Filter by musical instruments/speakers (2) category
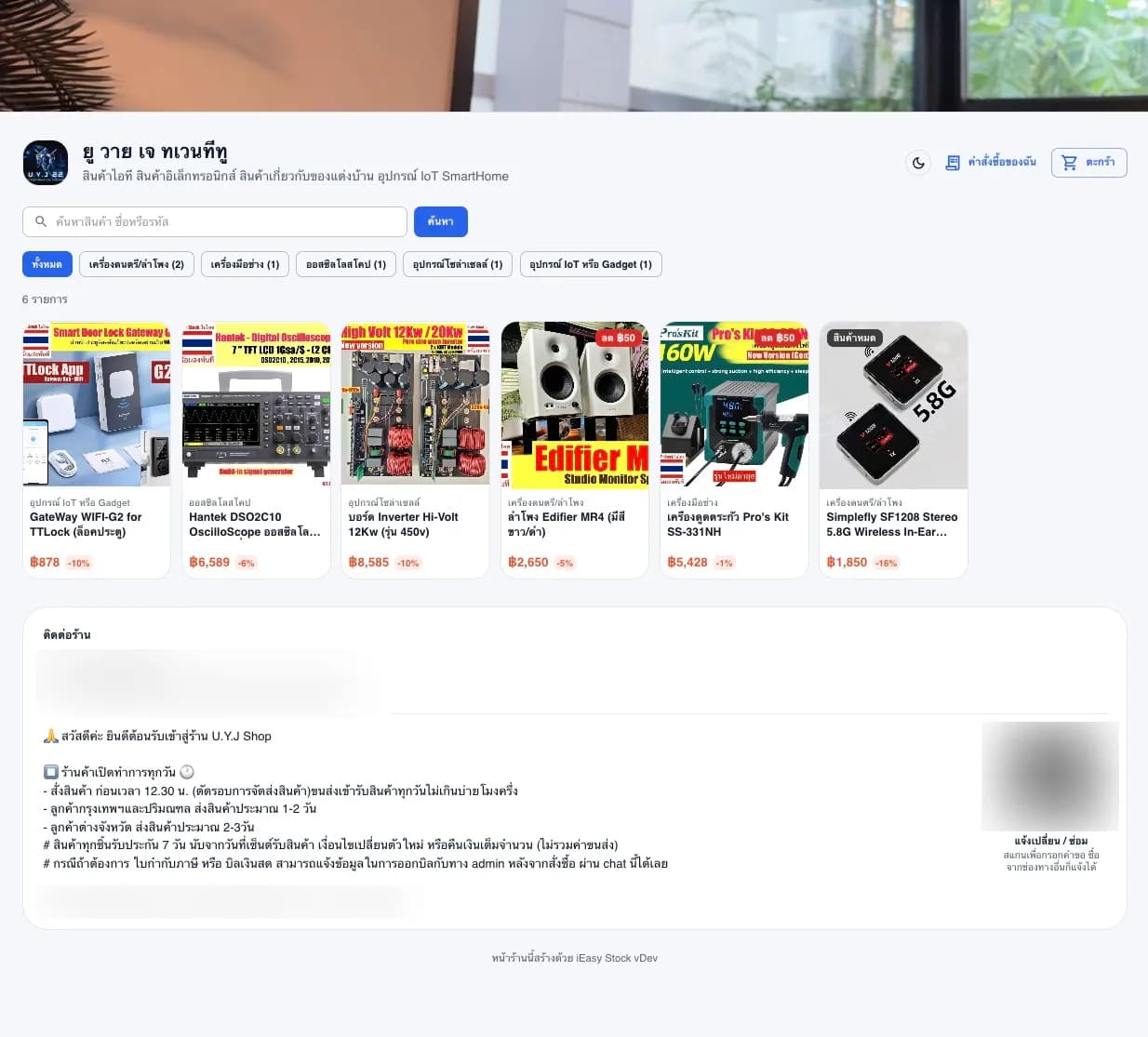Viewport: 1148px width, 1037px height. [137, 264]
